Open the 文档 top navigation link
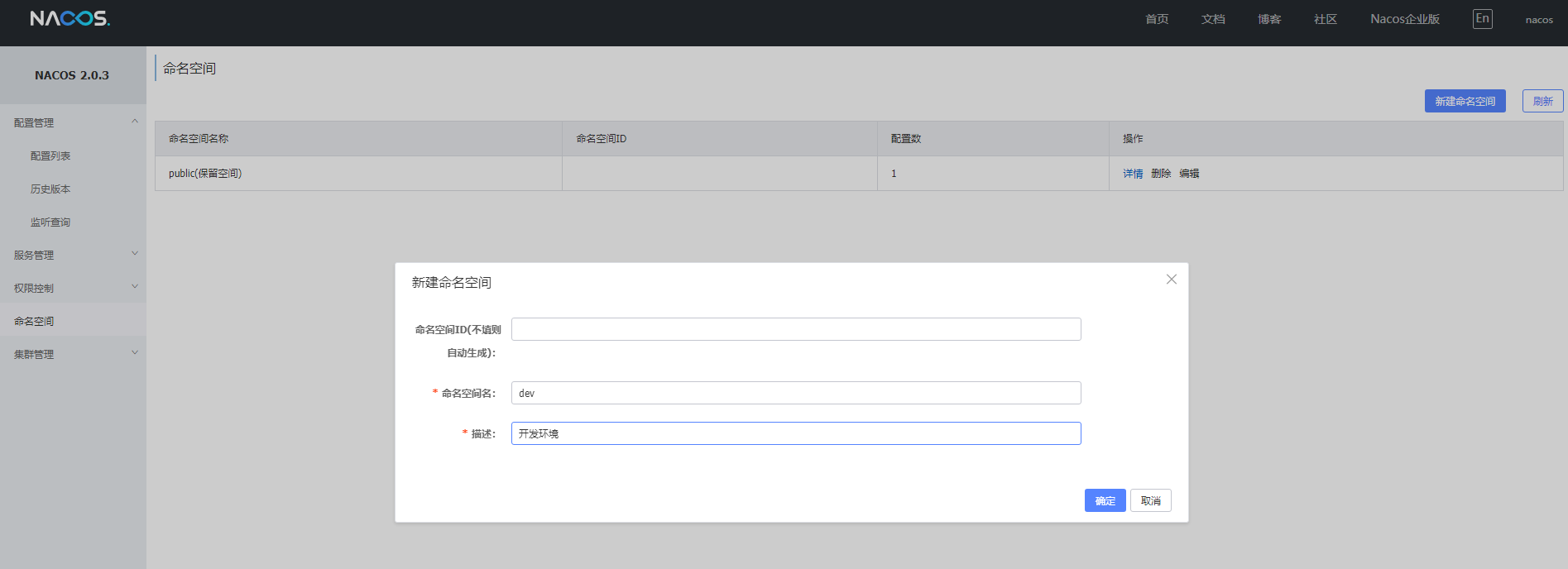Screen dimensions: 1568x569 click(x=1213, y=19)
